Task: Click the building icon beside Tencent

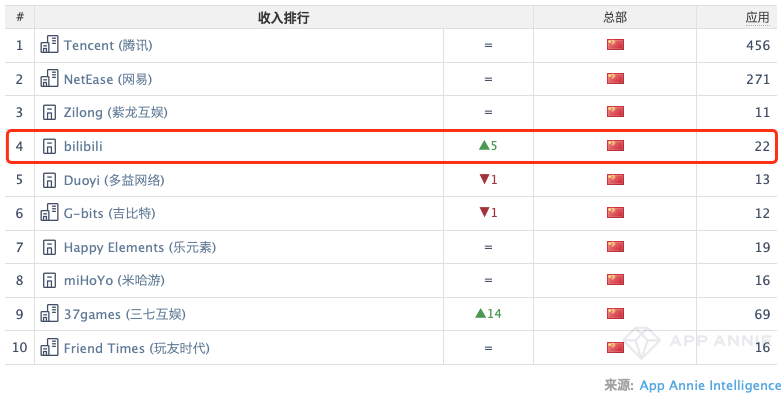Action: pyautogui.click(x=49, y=45)
